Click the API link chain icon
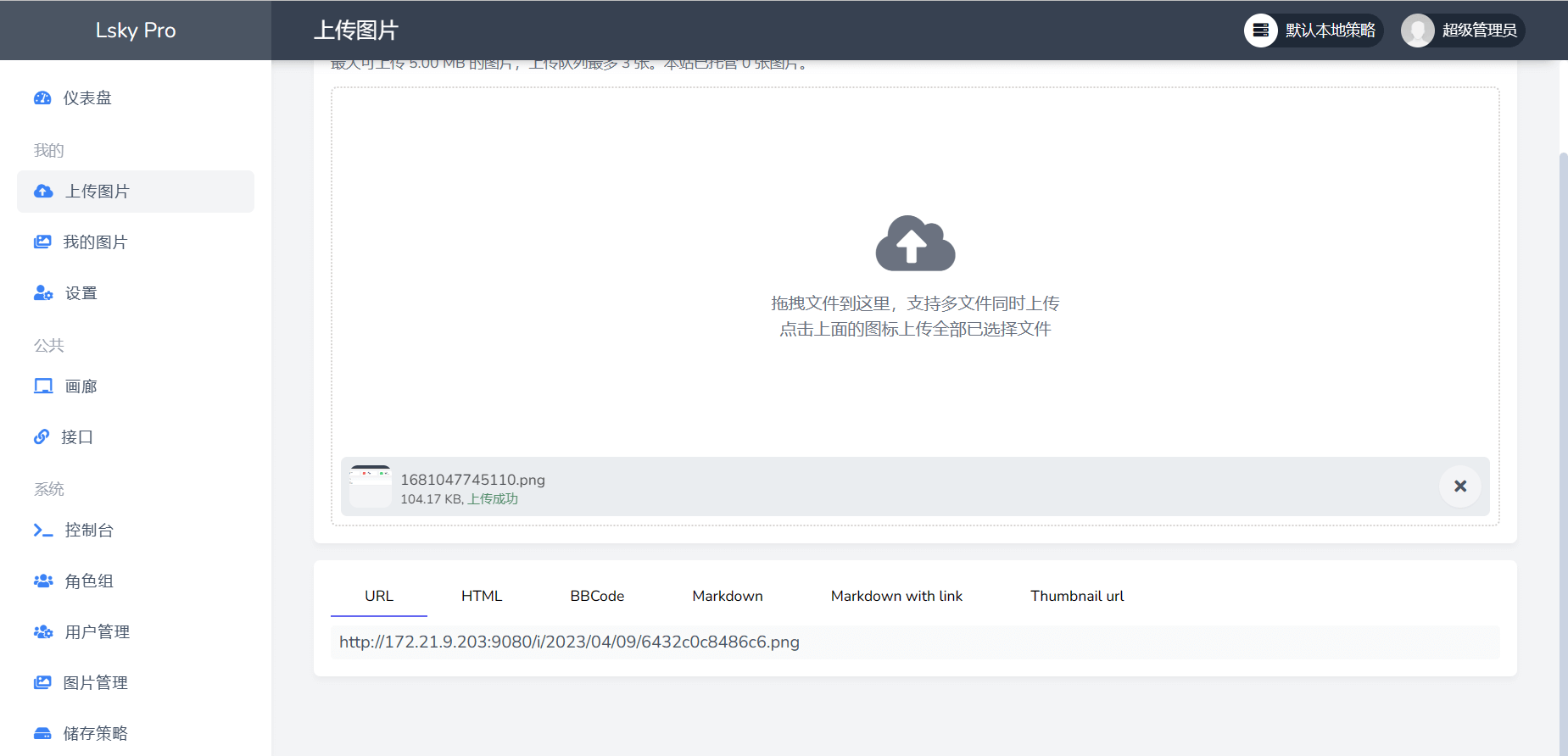 pyautogui.click(x=42, y=437)
